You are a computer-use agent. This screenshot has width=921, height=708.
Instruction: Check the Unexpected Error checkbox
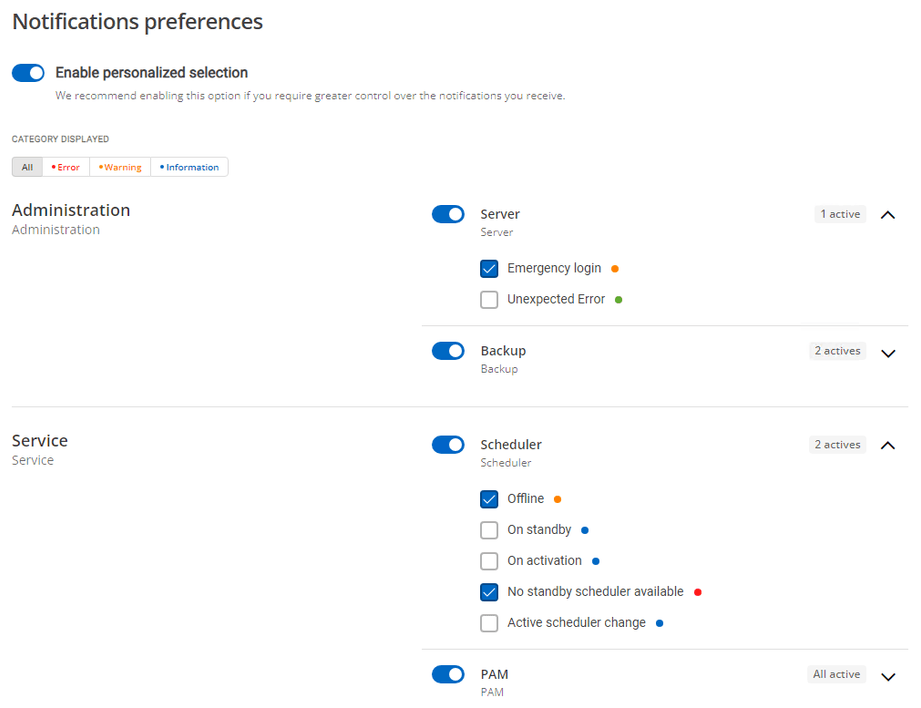(x=489, y=300)
